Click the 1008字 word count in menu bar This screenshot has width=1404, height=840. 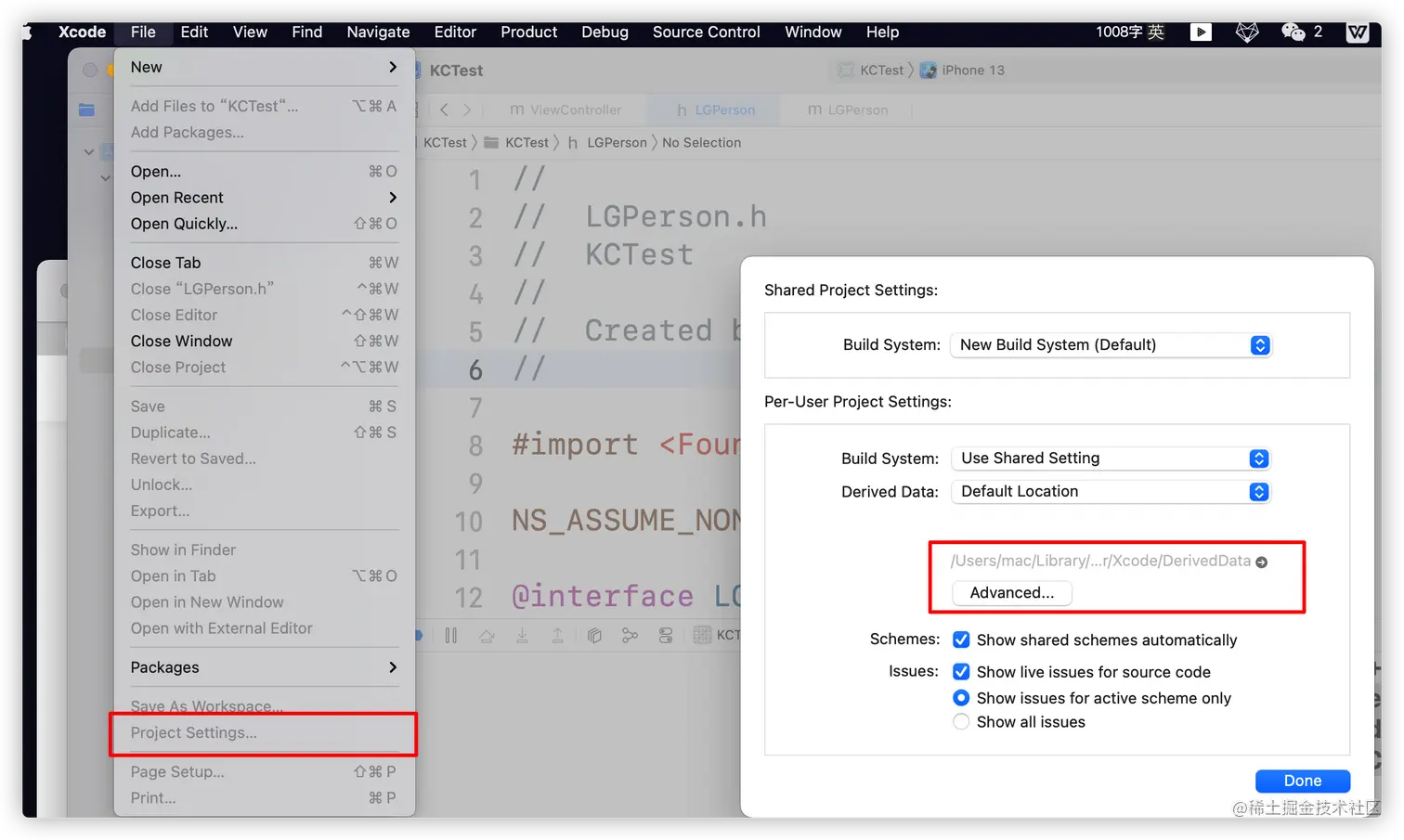(x=1119, y=32)
